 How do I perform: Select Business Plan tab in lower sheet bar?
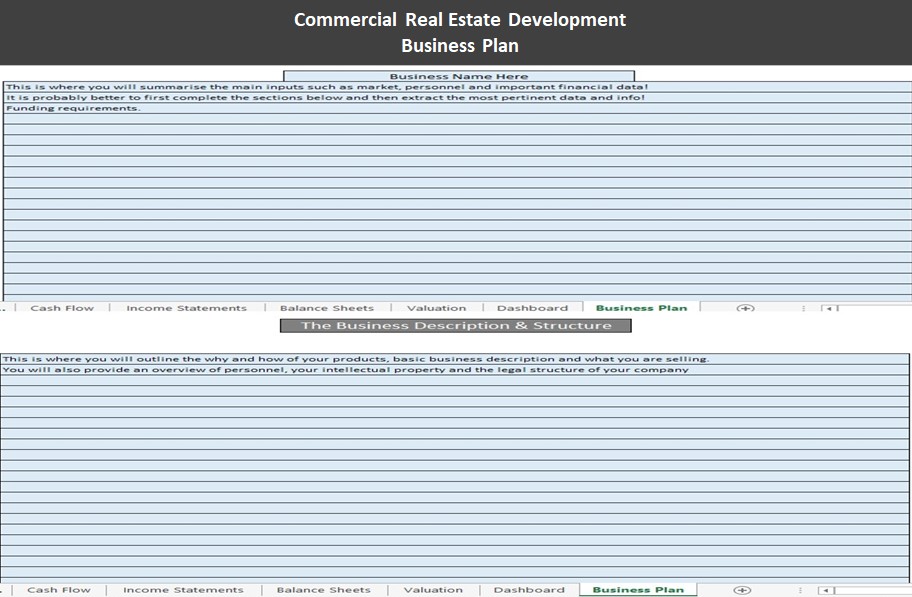(638, 589)
